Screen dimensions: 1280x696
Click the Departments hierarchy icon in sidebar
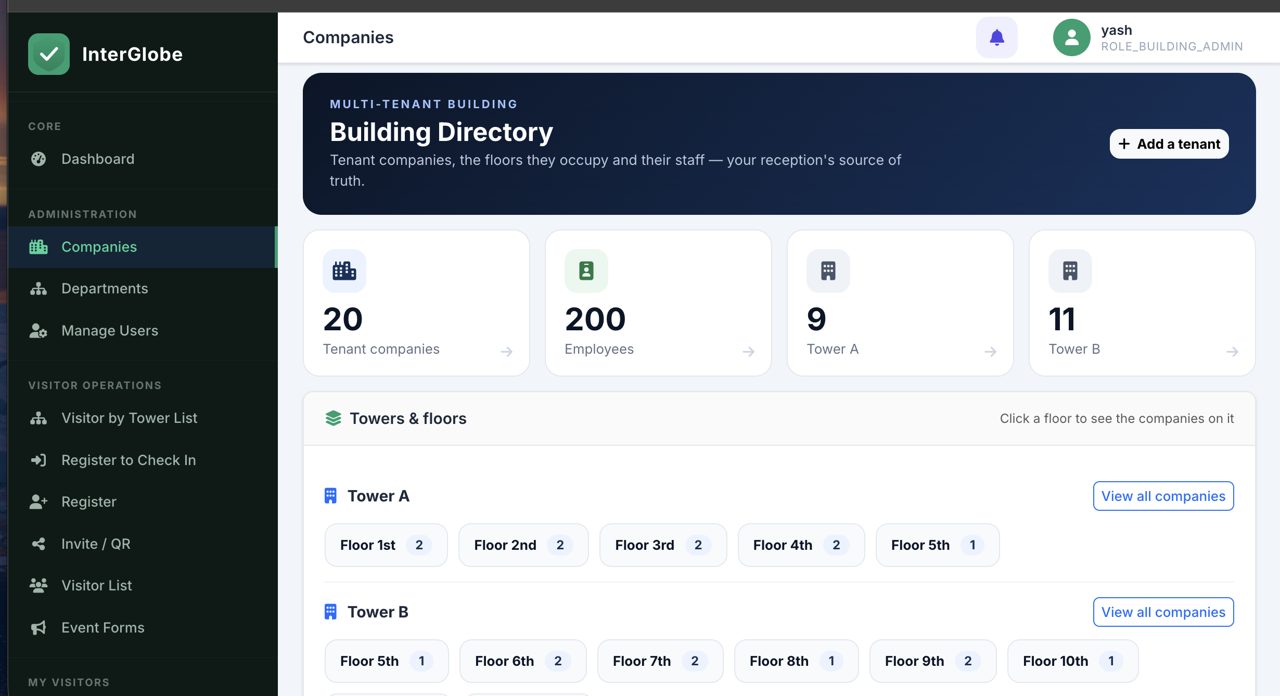point(39,289)
